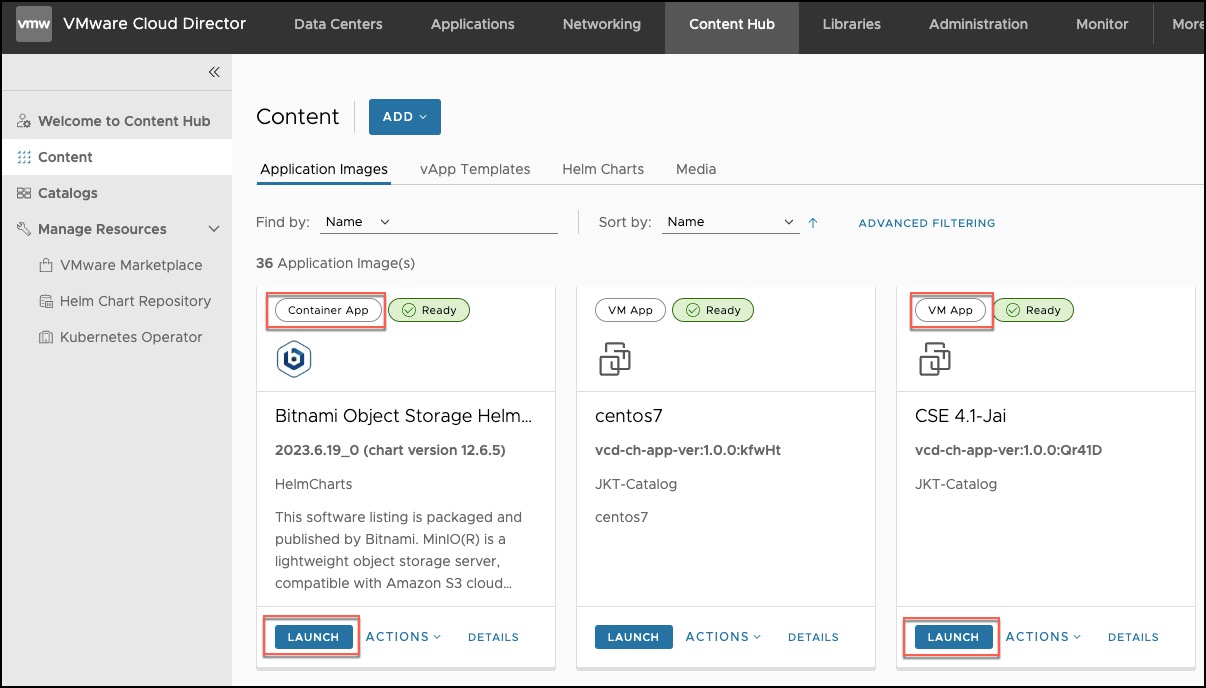The height and width of the screenshot is (688, 1206).
Task: Open the Sort by Name dropdown
Action: pos(730,222)
